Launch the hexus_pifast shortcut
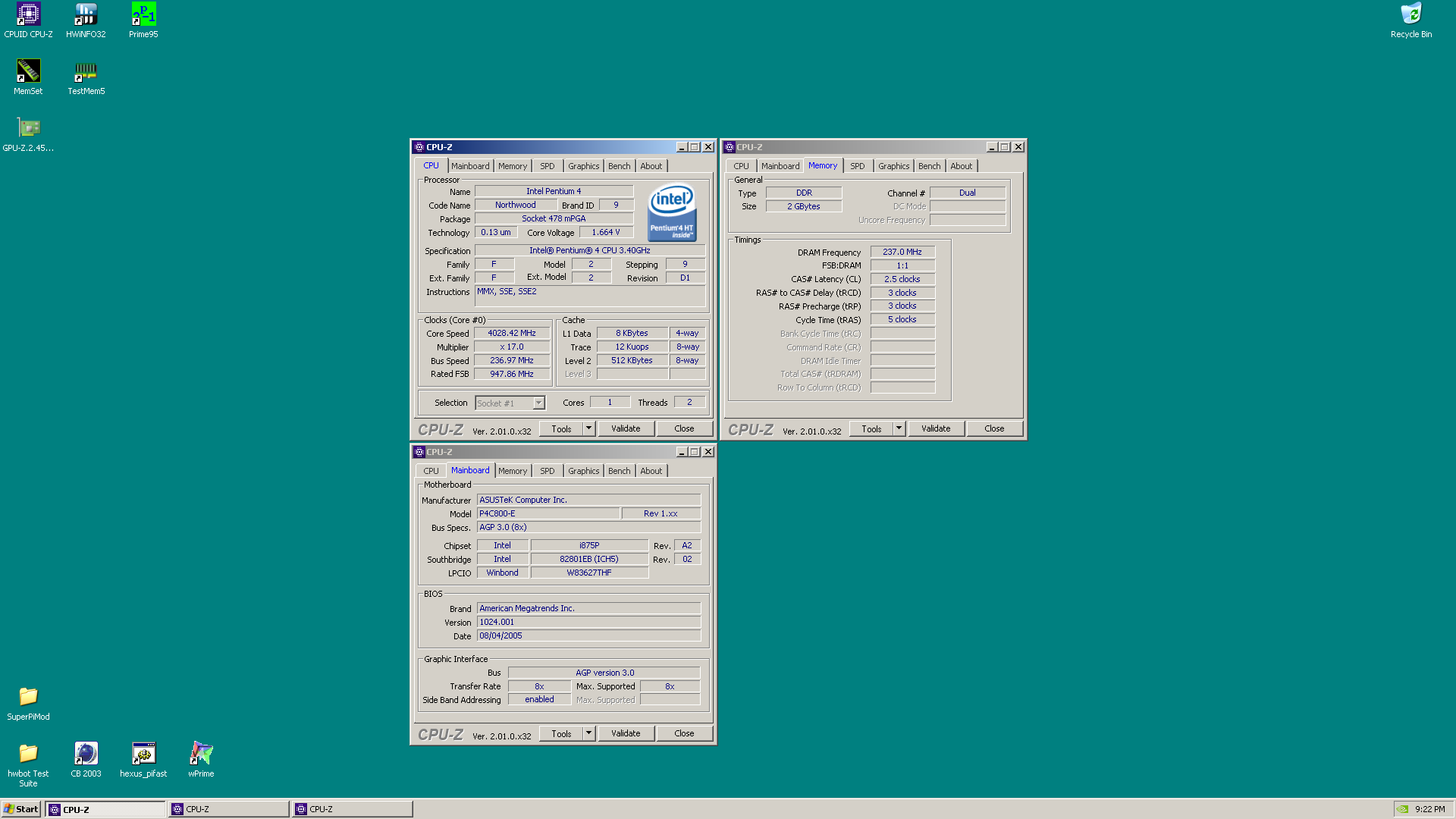 143,760
